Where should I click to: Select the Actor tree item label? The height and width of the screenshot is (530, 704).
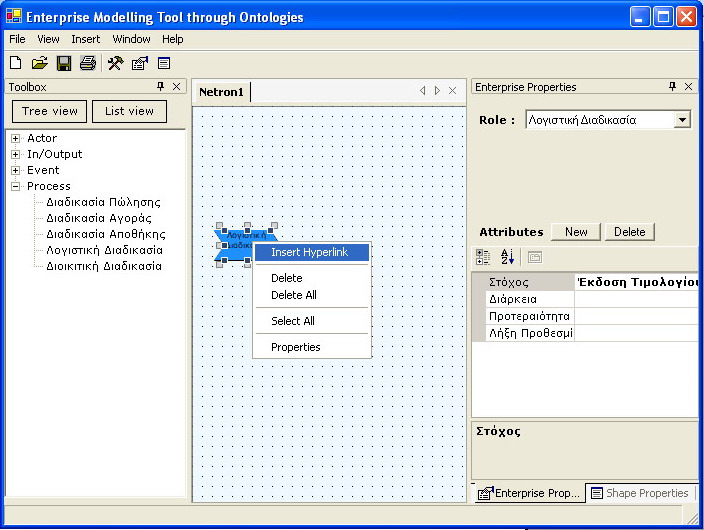(x=42, y=138)
